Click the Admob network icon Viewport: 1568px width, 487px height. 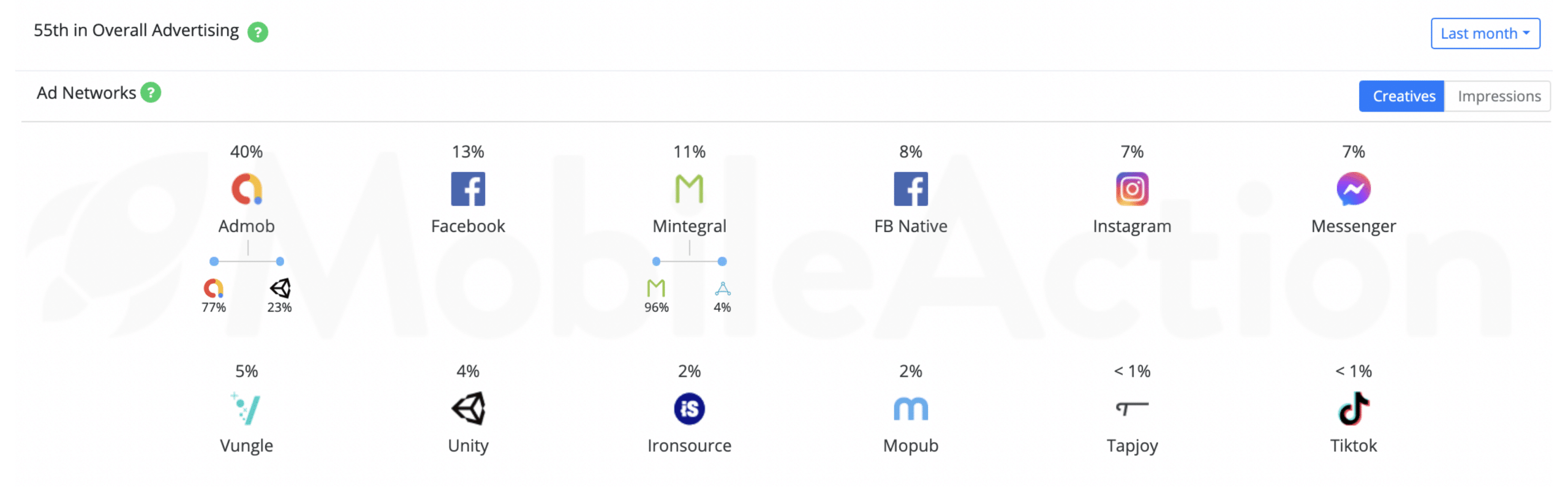tap(246, 189)
